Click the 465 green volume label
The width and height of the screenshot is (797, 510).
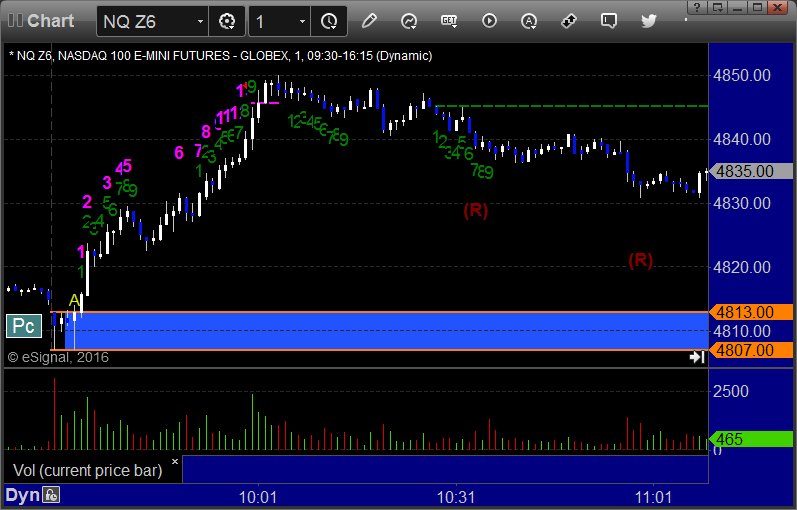coord(751,439)
